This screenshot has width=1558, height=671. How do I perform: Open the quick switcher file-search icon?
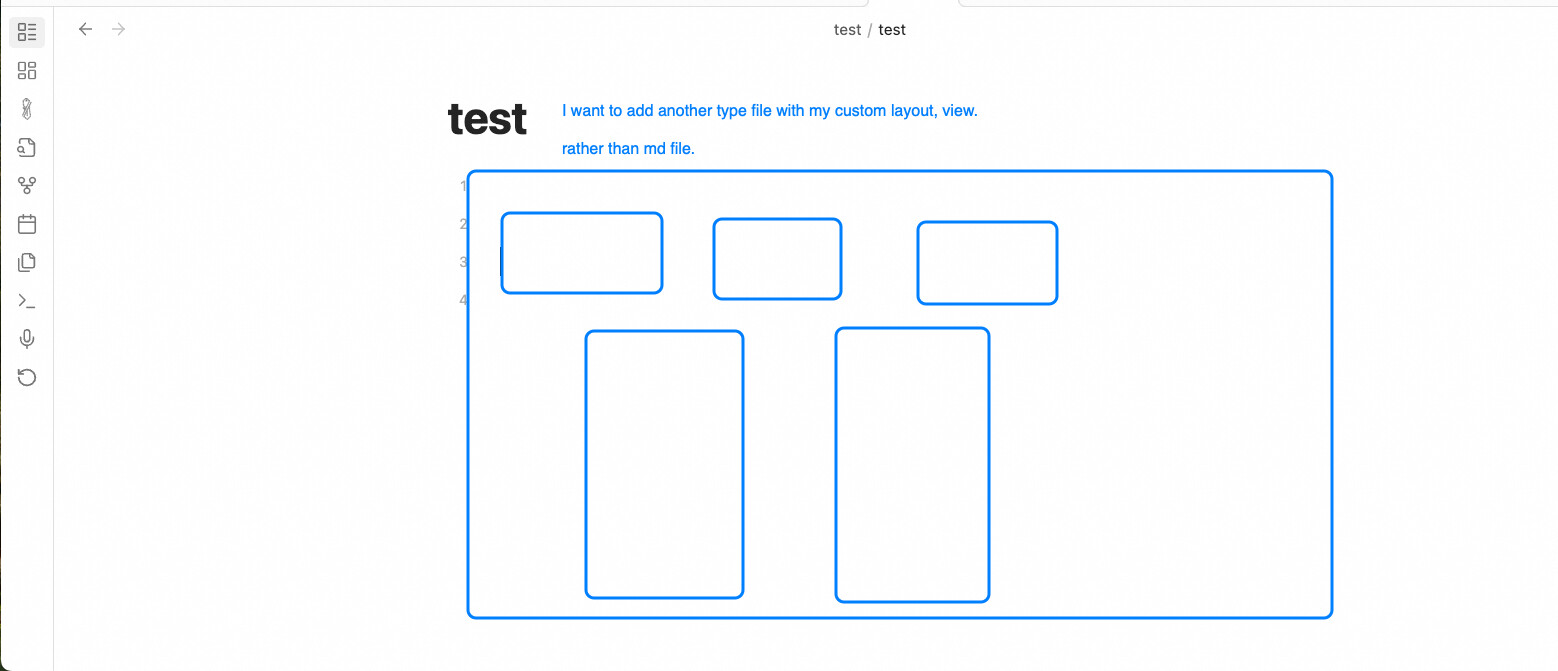pos(27,148)
